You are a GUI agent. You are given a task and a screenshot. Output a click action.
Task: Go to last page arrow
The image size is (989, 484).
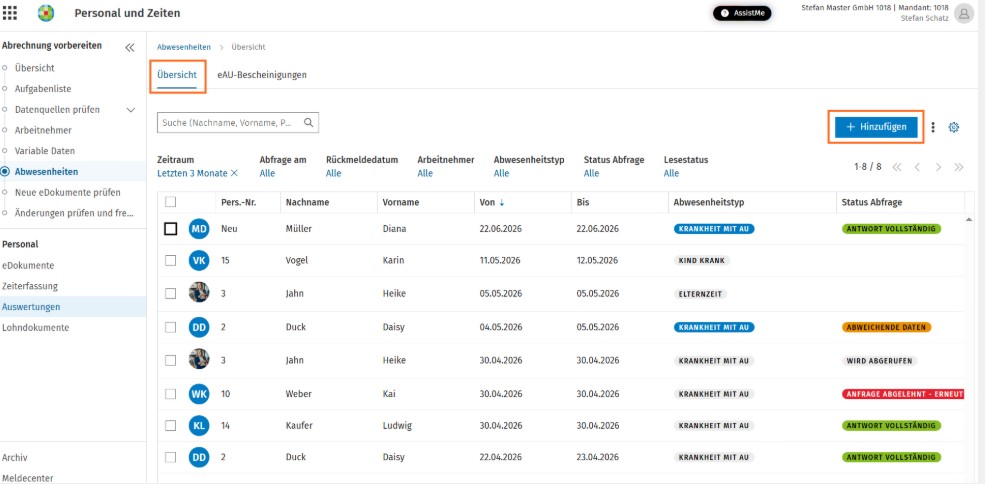pos(959,167)
